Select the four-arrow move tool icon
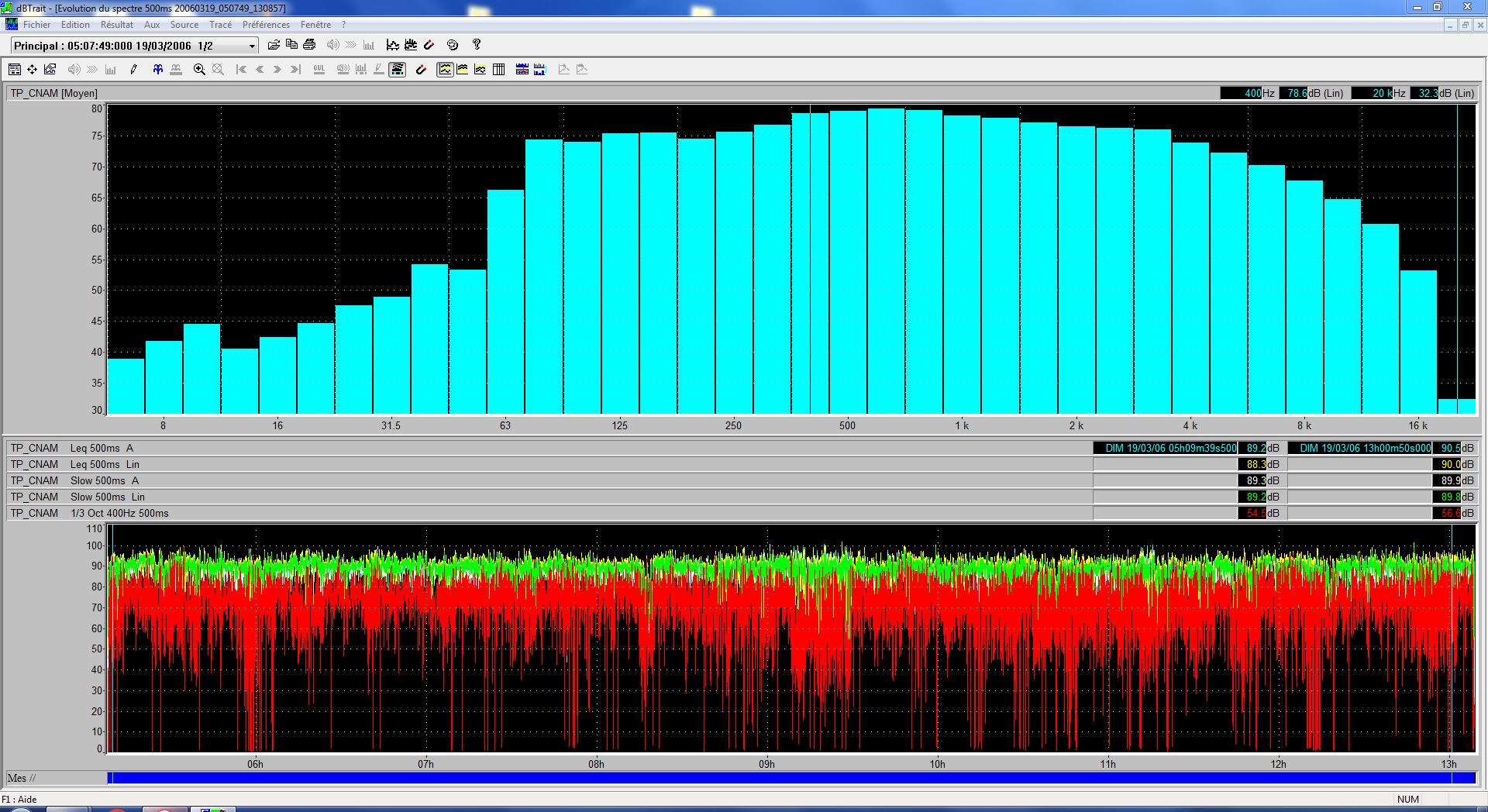The image size is (1488, 812). 32,70
